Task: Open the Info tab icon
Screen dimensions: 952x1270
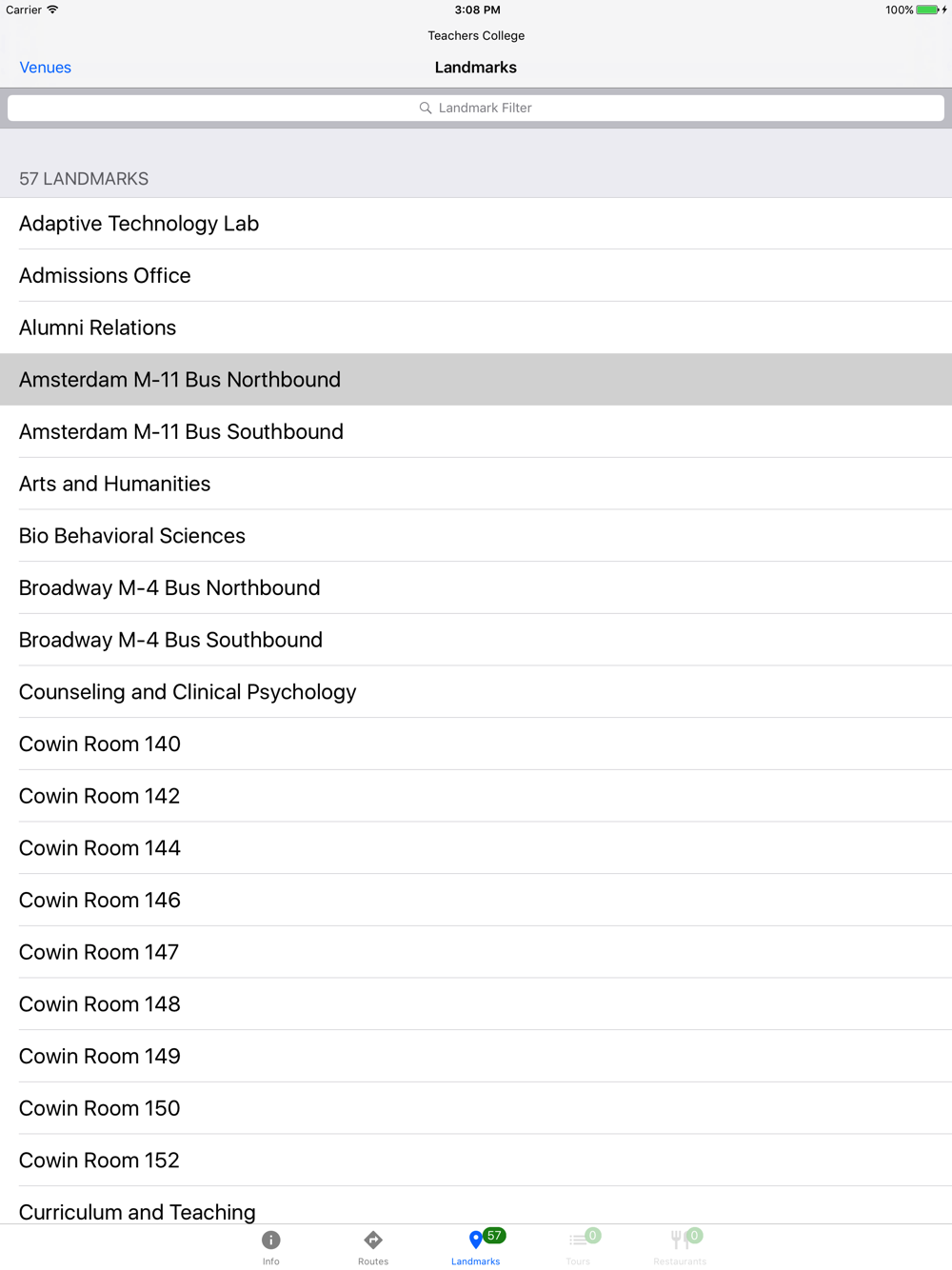Action: point(271,1240)
